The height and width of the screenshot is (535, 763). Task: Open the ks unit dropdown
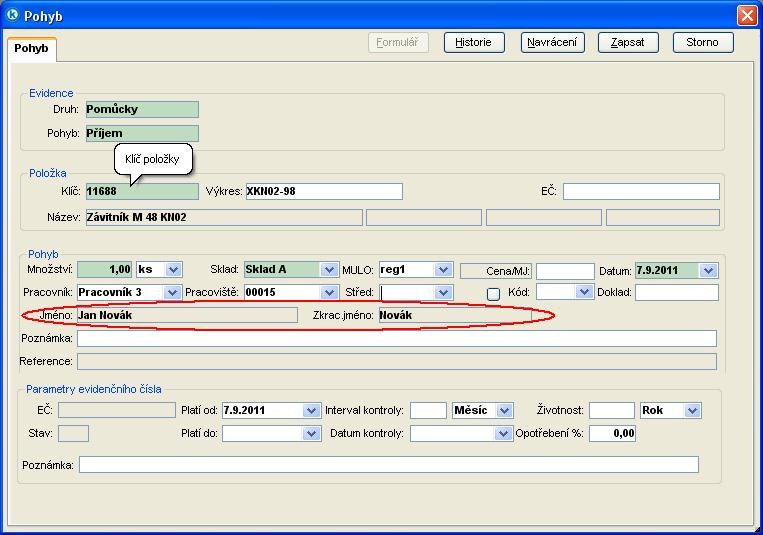173,269
